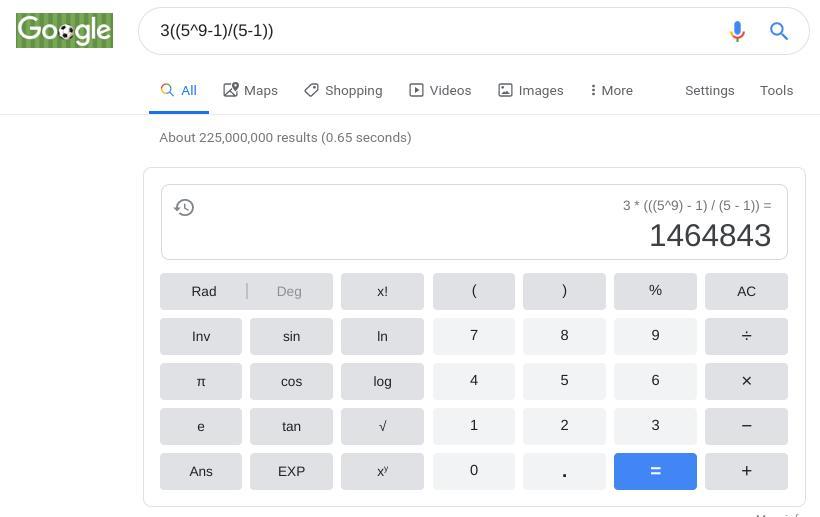The height and width of the screenshot is (517, 820).
Task: Click the square root key
Action: click(x=382, y=427)
